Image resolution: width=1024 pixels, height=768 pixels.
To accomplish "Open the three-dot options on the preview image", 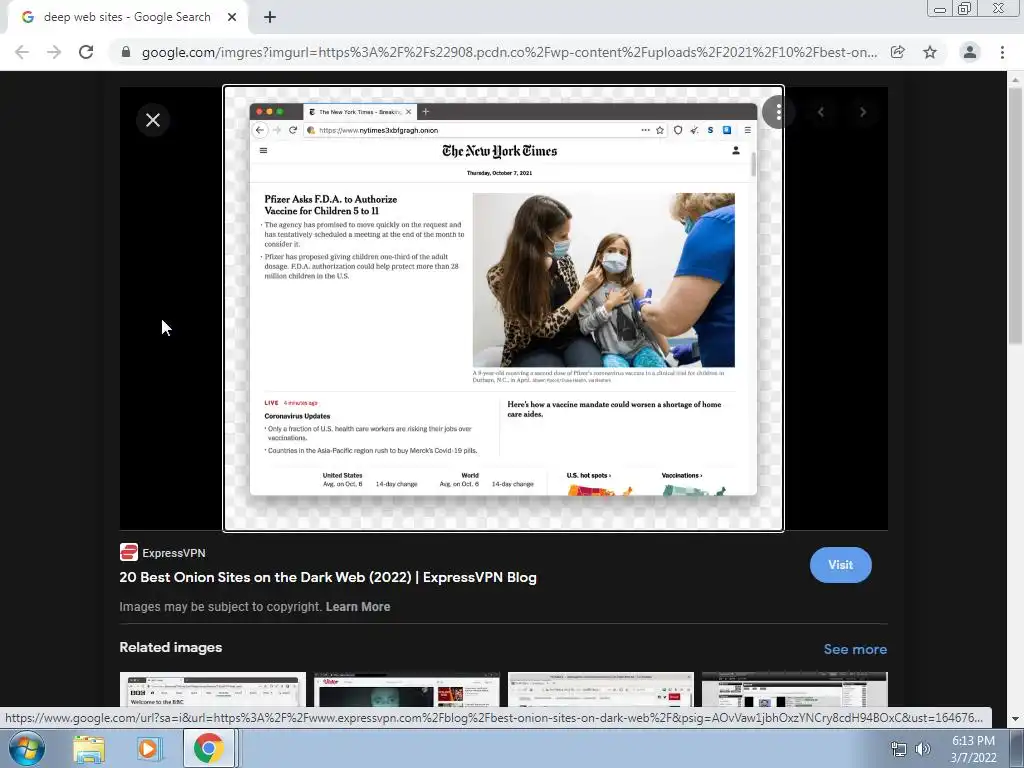I will 778,112.
